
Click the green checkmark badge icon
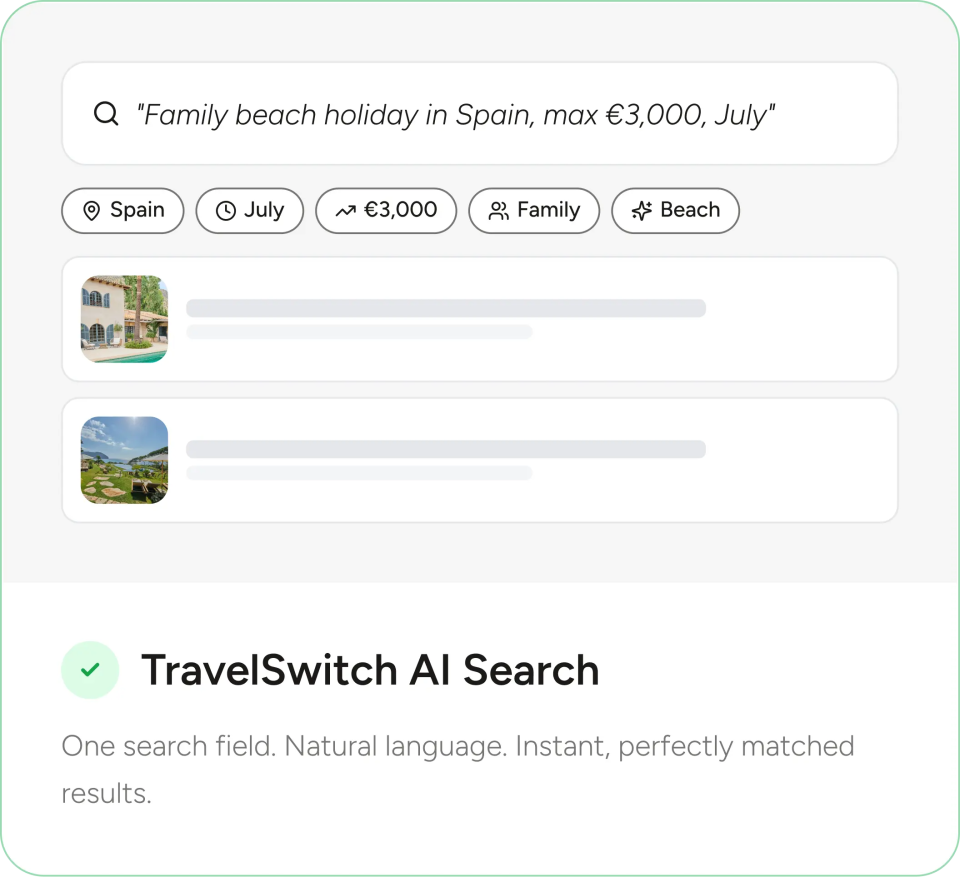coord(90,670)
